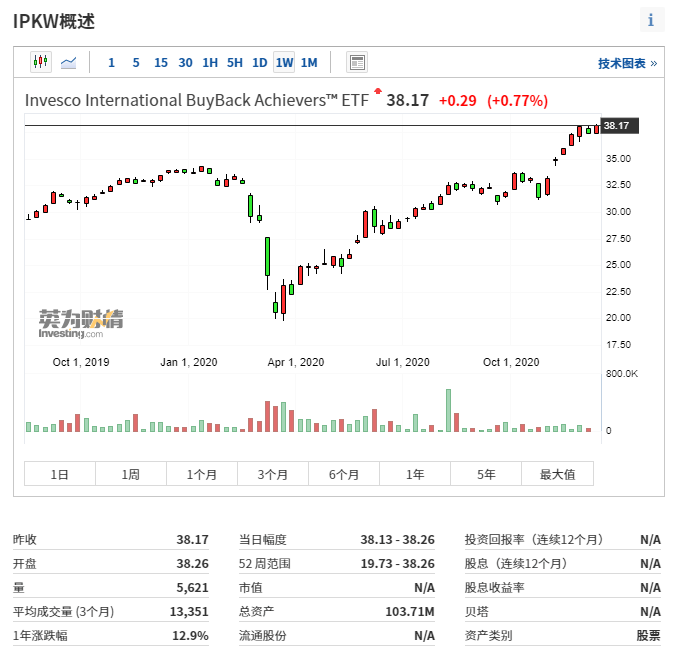Select the 1 minute interval
This screenshot has height=665, width=680.
coord(111,63)
